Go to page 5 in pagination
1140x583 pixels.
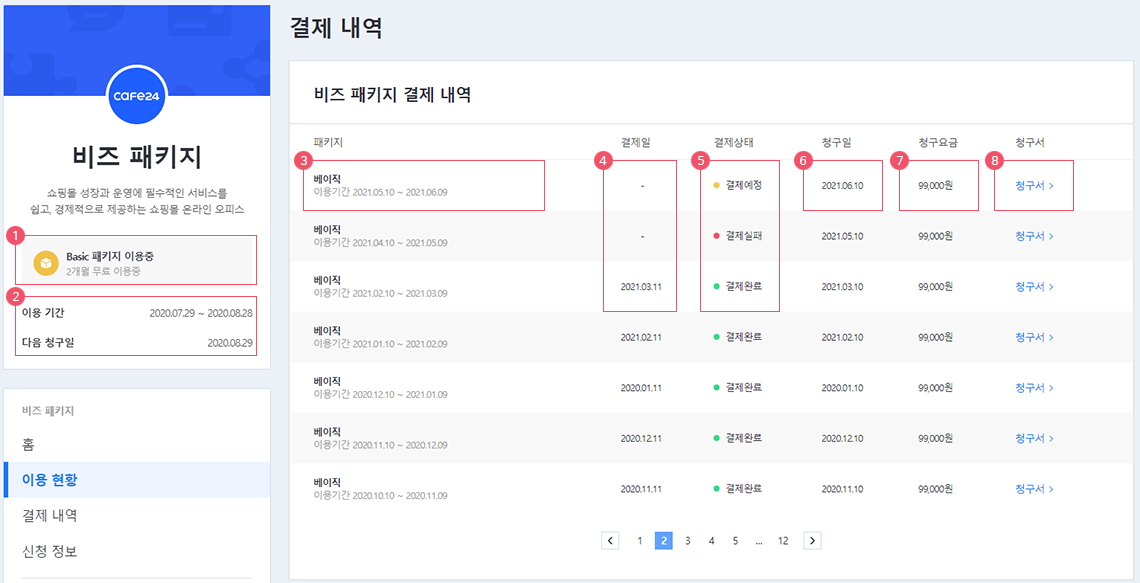point(736,540)
